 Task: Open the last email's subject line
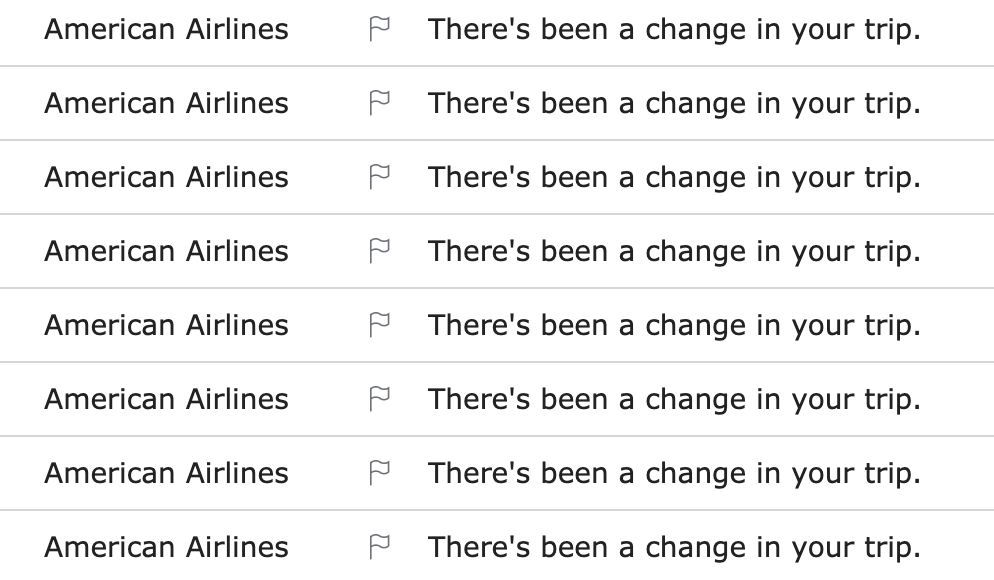click(x=674, y=548)
